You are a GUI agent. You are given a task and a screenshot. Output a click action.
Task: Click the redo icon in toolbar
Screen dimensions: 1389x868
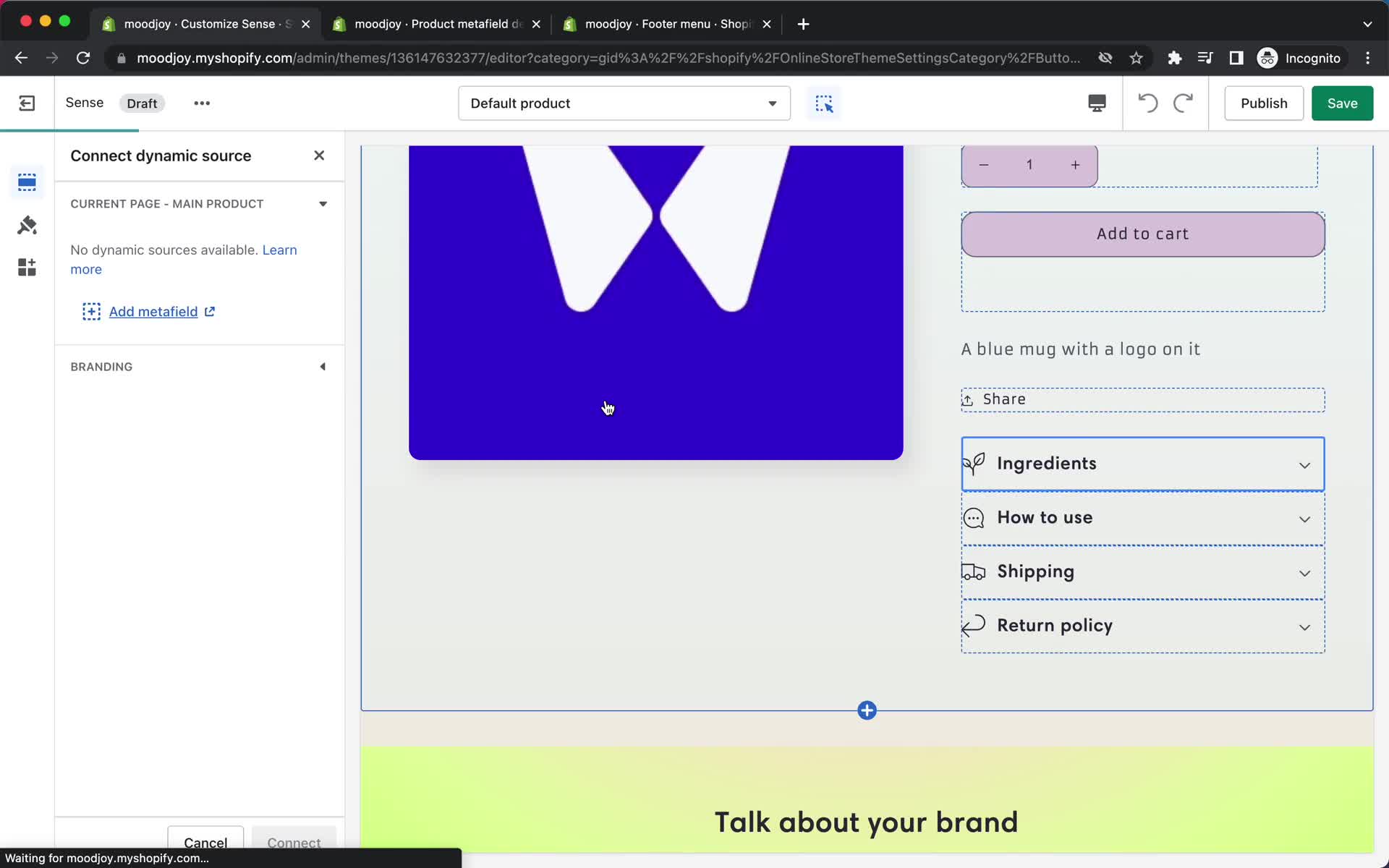tap(1184, 103)
